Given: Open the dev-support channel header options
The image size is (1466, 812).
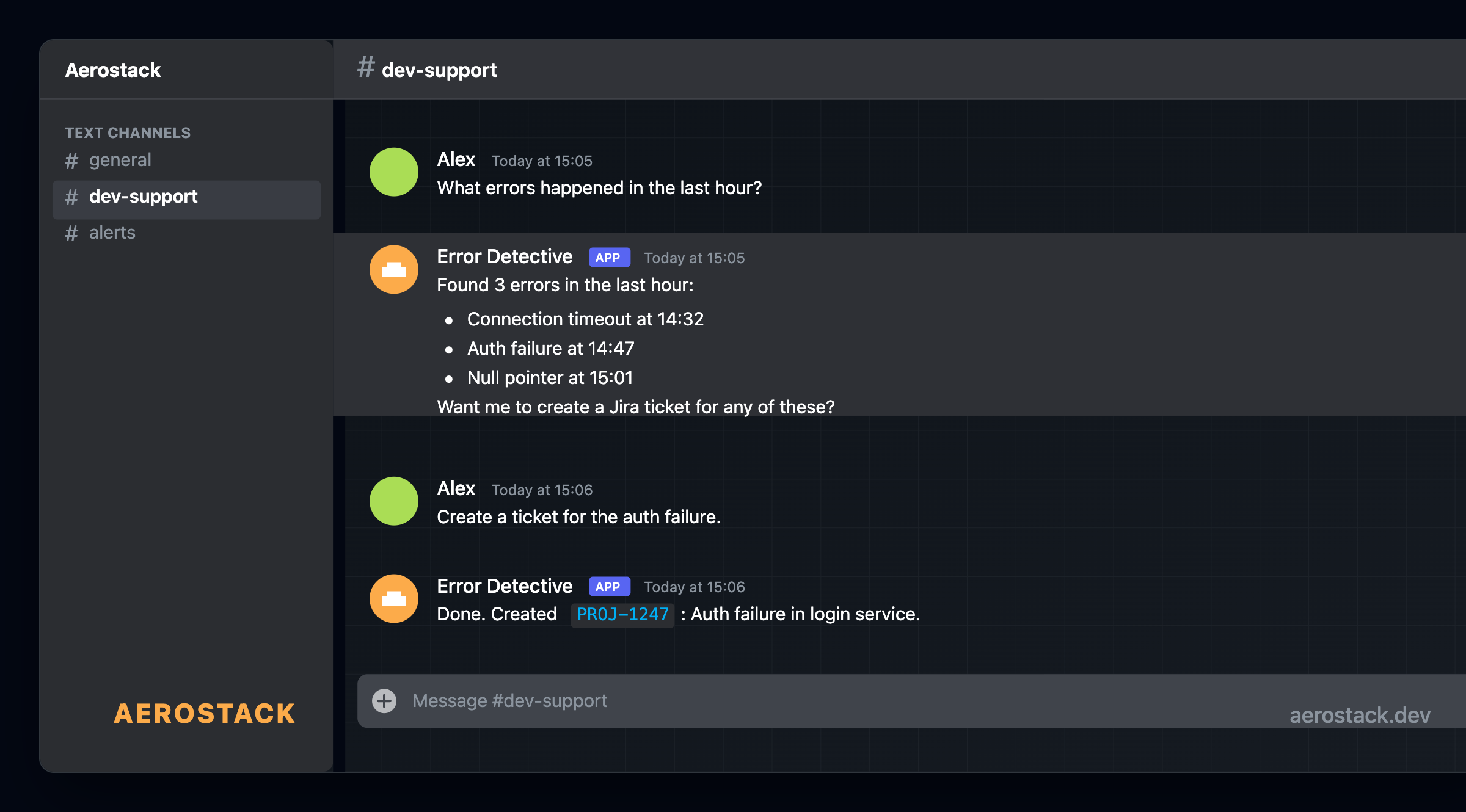Looking at the screenshot, I should click(439, 69).
